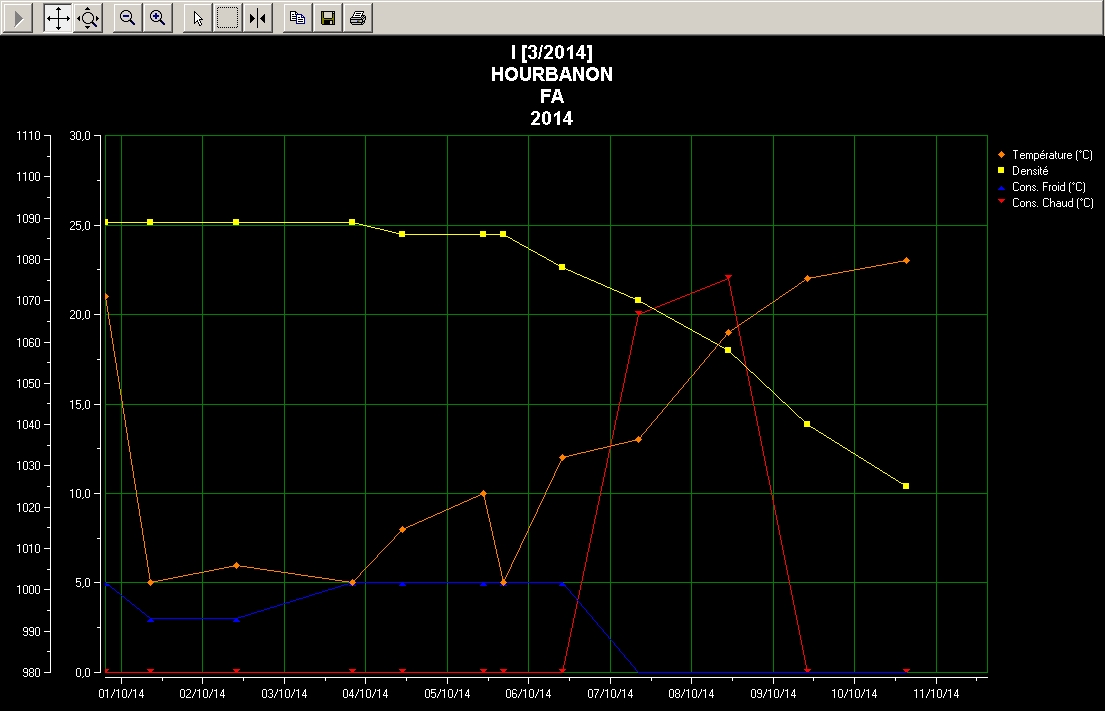This screenshot has height=711, width=1105.
Task: Activate the zoom-and-pan magnifier tool
Action: tap(88, 18)
